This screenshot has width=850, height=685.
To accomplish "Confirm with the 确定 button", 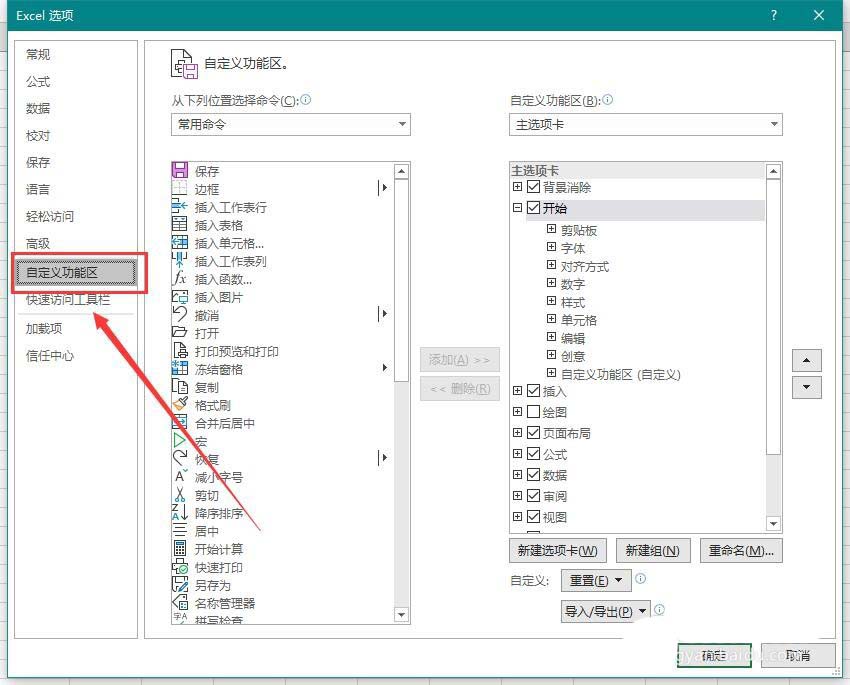I will (x=714, y=656).
